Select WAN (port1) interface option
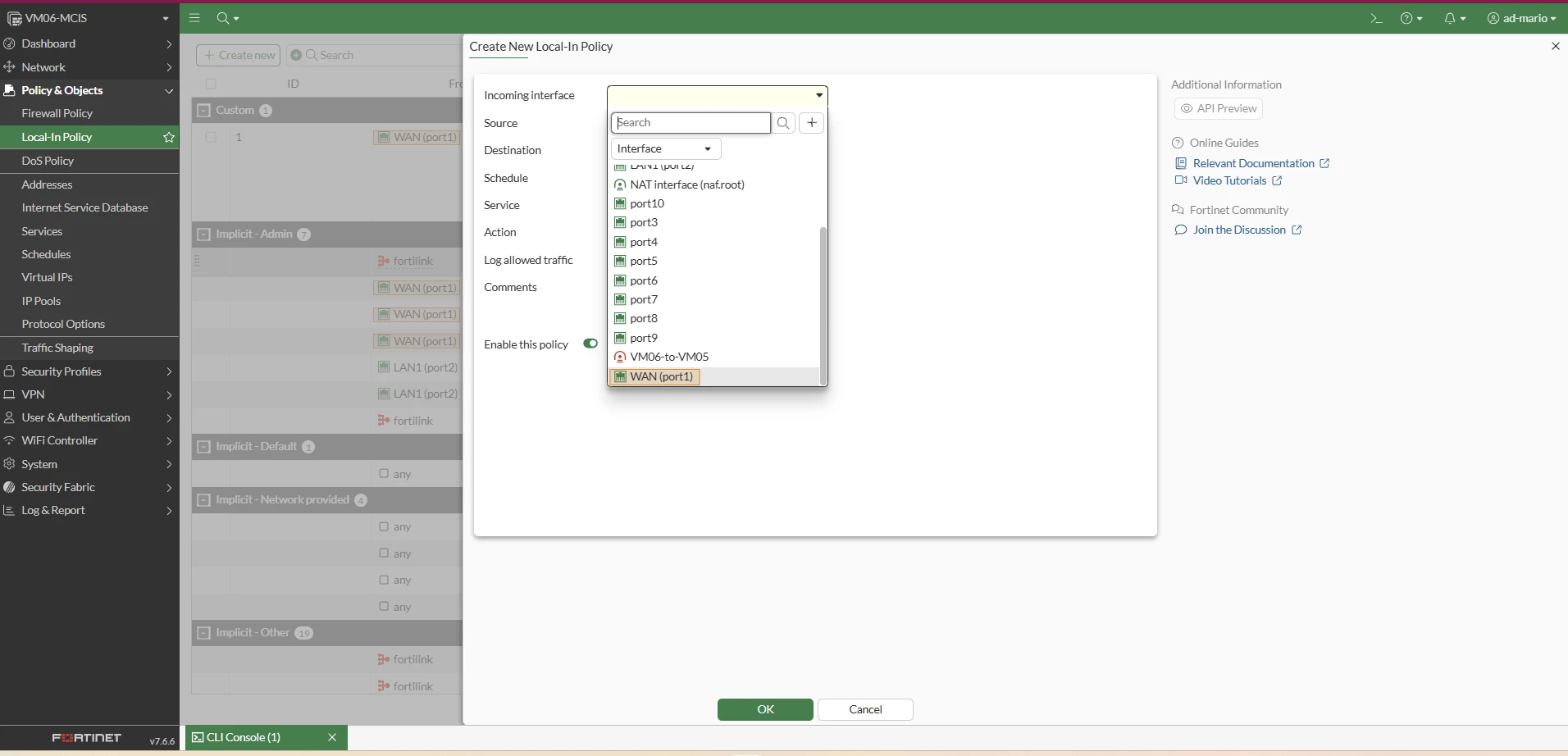Viewport: 1568px width, 756px height. [714, 376]
